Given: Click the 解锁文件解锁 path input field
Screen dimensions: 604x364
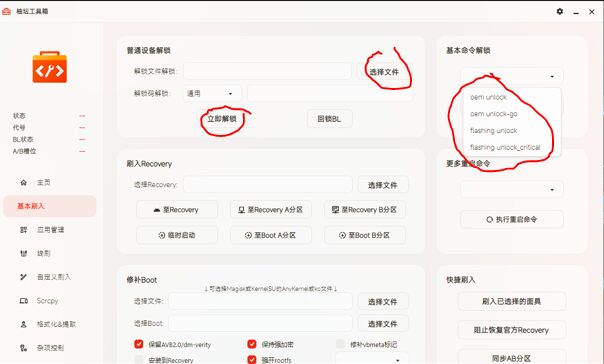Looking at the screenshot, I should 267,71.
